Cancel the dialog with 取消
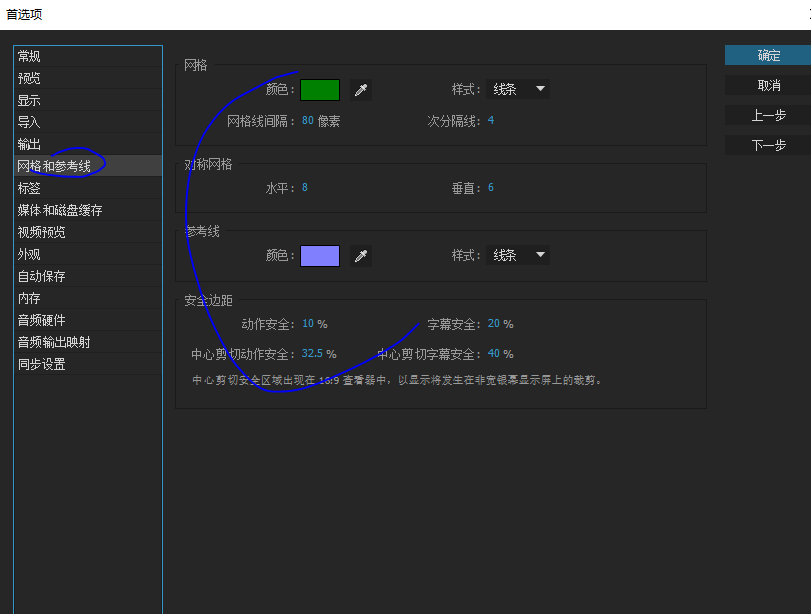The image size is (811, 614). coord(765,85)
